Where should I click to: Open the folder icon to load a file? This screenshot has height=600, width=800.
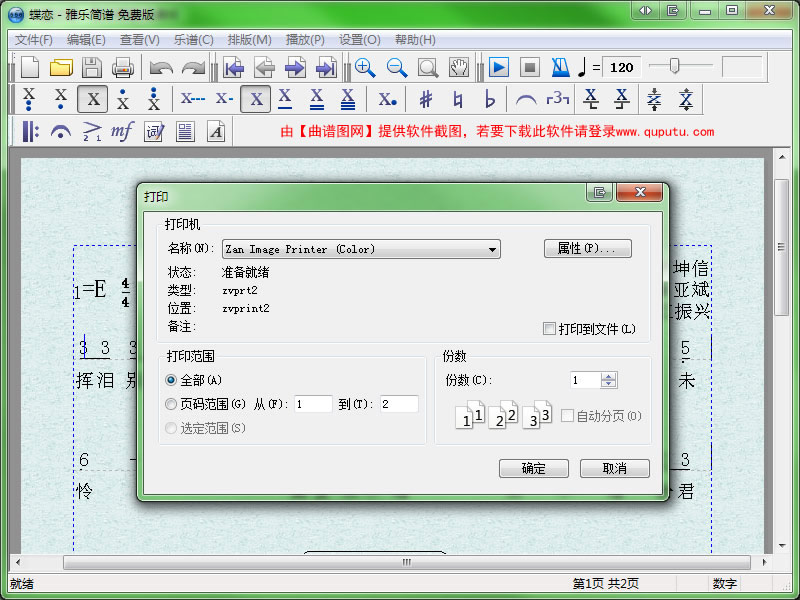[61, 67]
